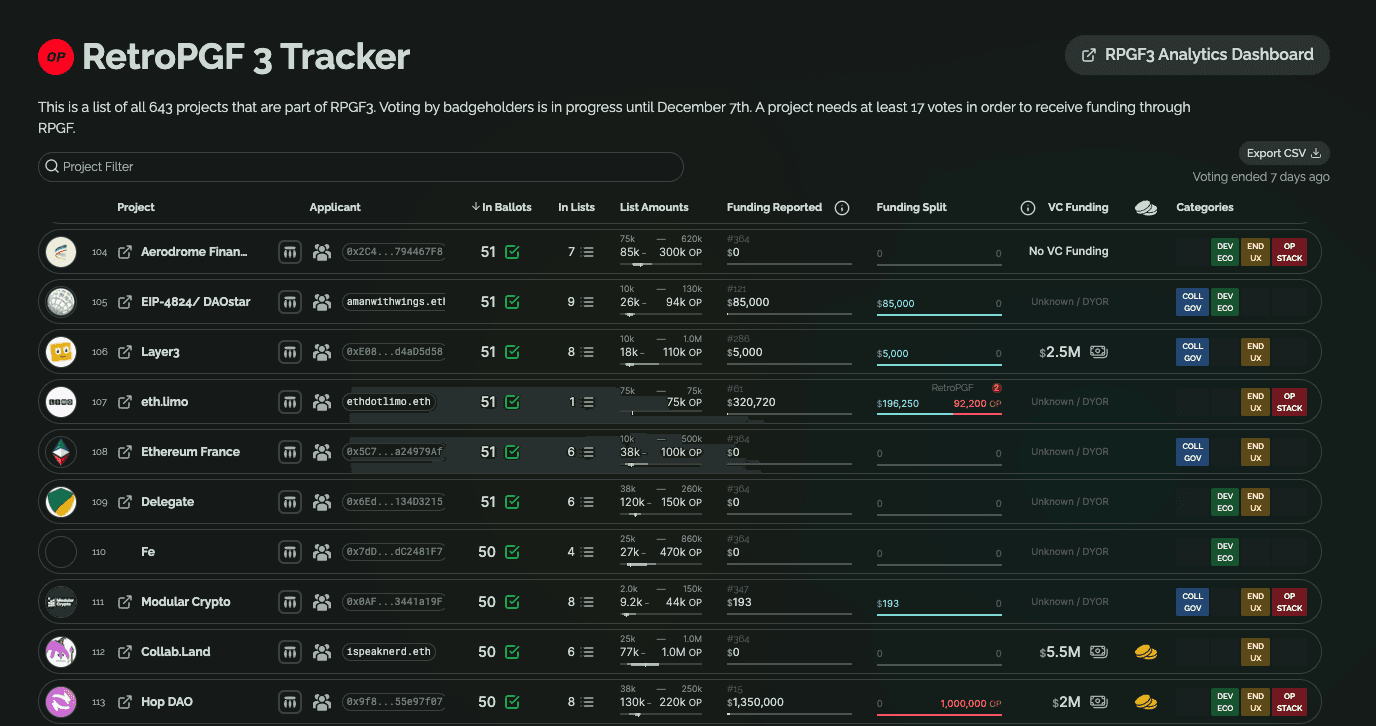Open Delegate external link icon
This screenshot has width=1376, height=726.
pos(125,502)
